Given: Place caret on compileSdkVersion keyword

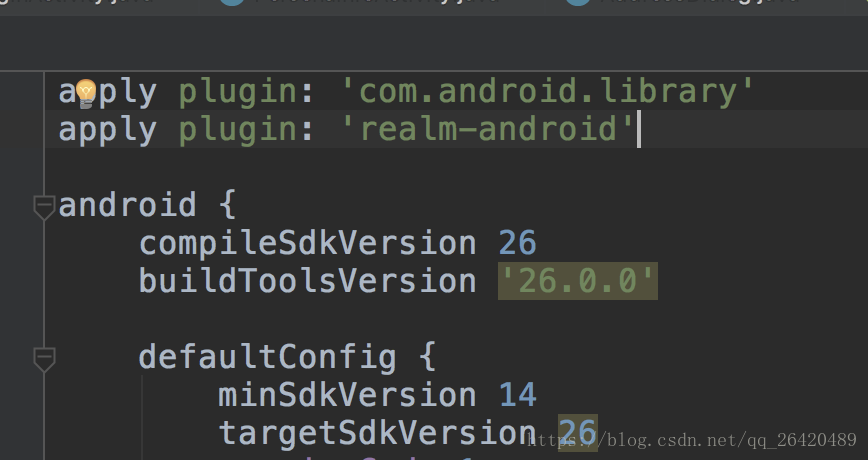Looking at the screenshot, I should (x=308, y=244).
